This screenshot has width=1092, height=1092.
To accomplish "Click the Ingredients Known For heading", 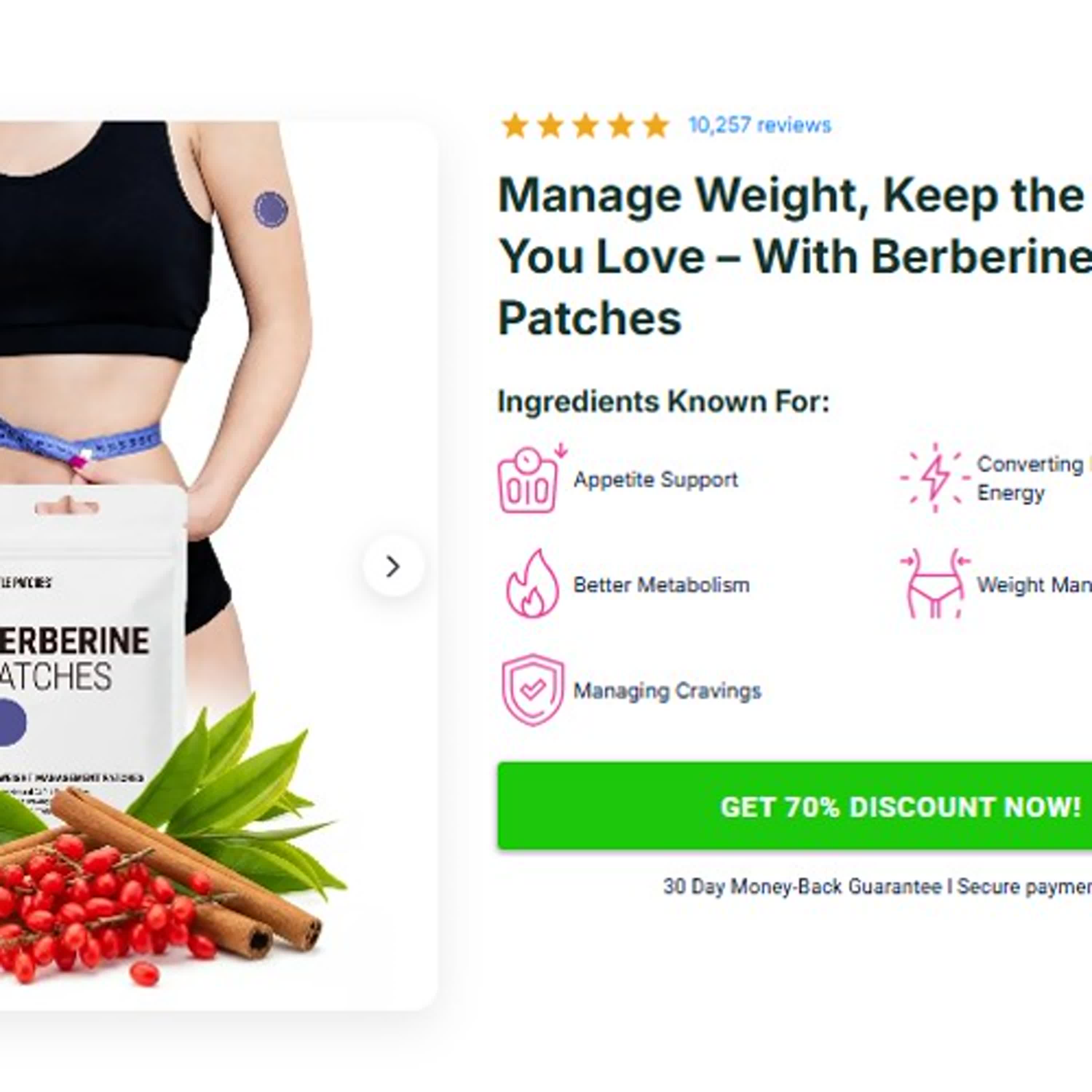I will (x=664, y=402).
